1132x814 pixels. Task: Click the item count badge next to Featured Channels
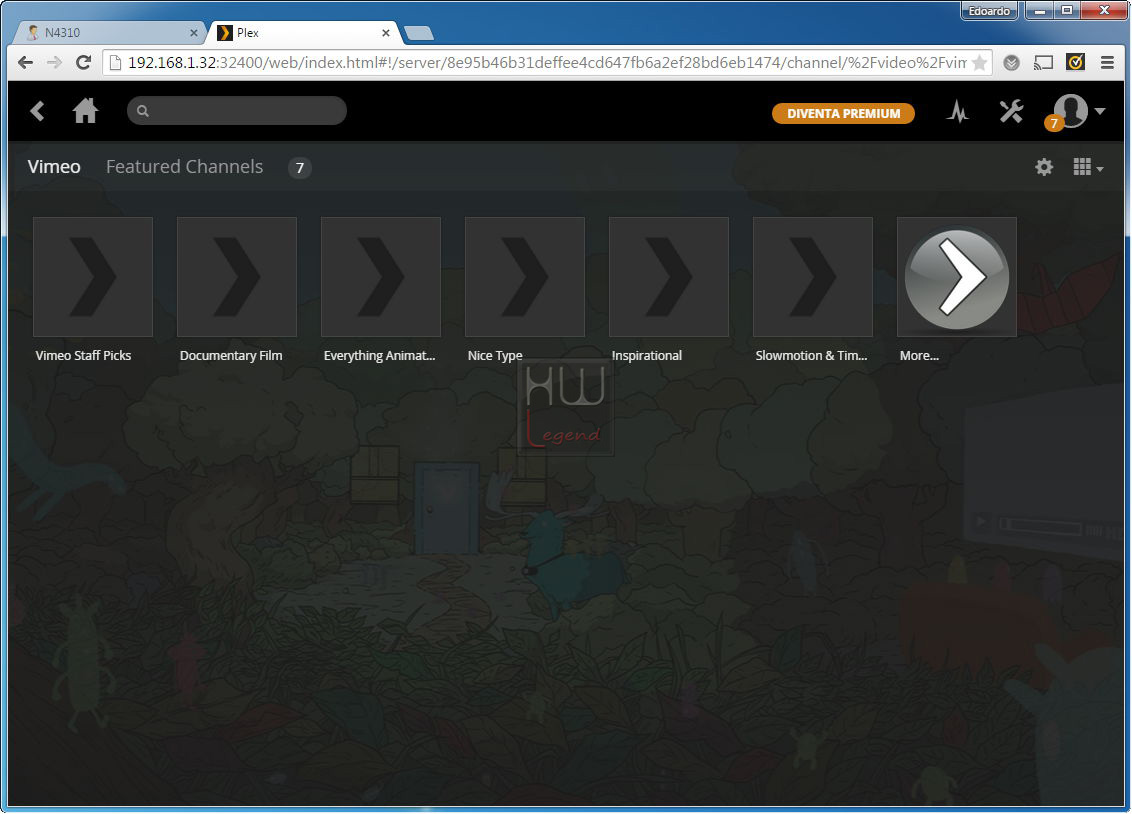[x=300, y=168]
